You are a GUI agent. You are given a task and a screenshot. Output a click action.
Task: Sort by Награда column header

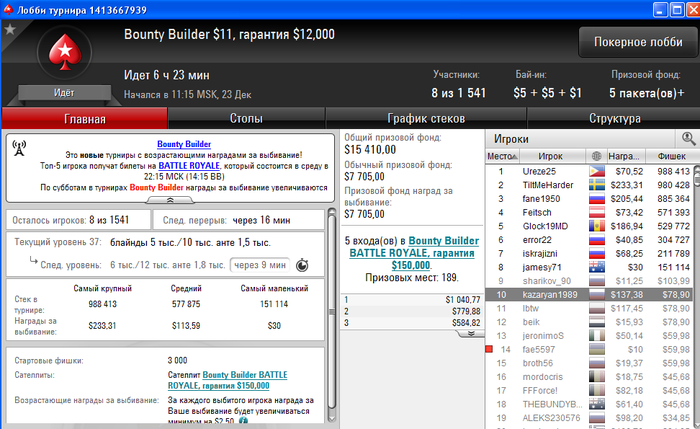pos(624,156)
